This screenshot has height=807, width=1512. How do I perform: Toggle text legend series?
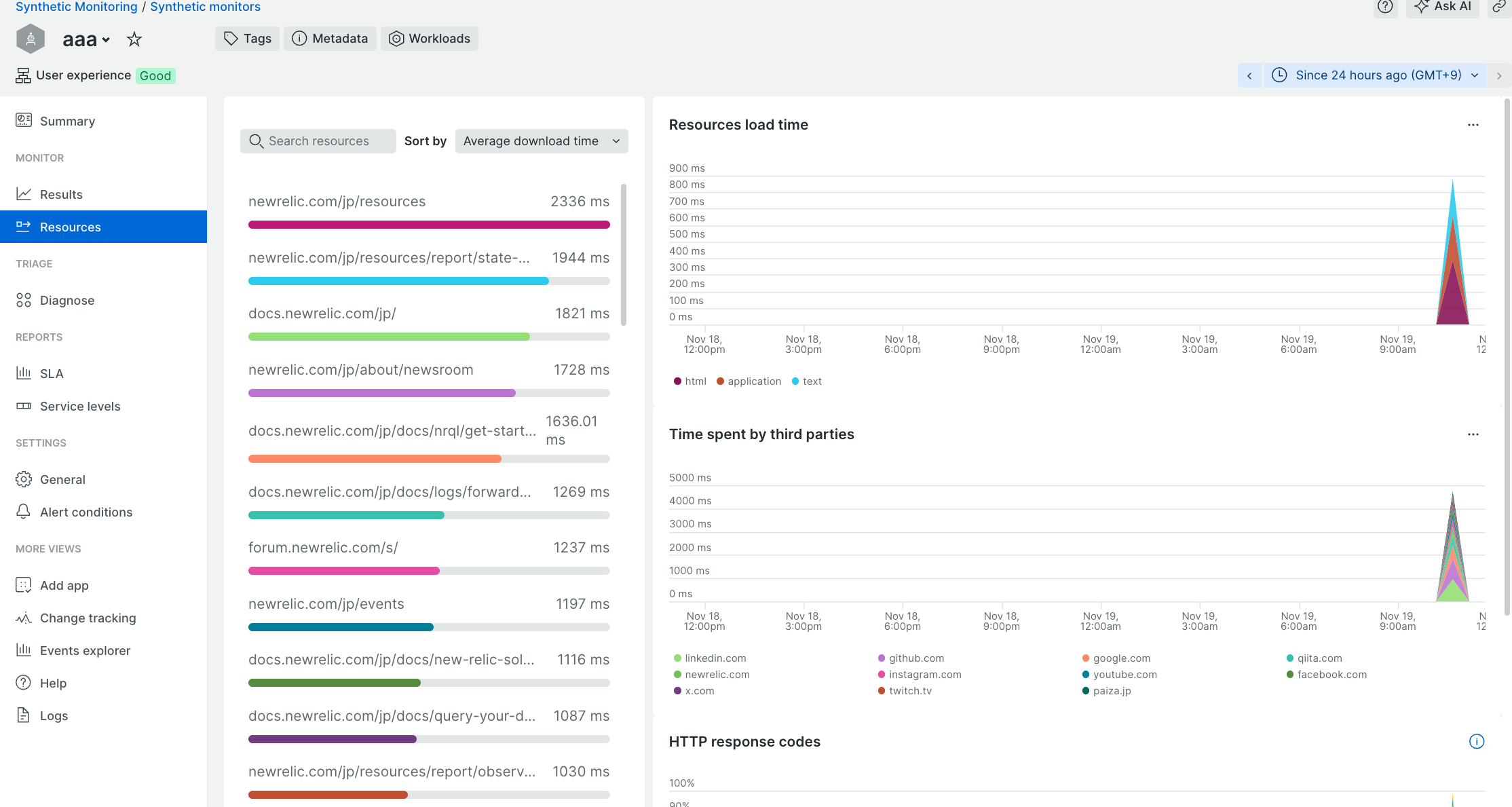coord(807,381)
